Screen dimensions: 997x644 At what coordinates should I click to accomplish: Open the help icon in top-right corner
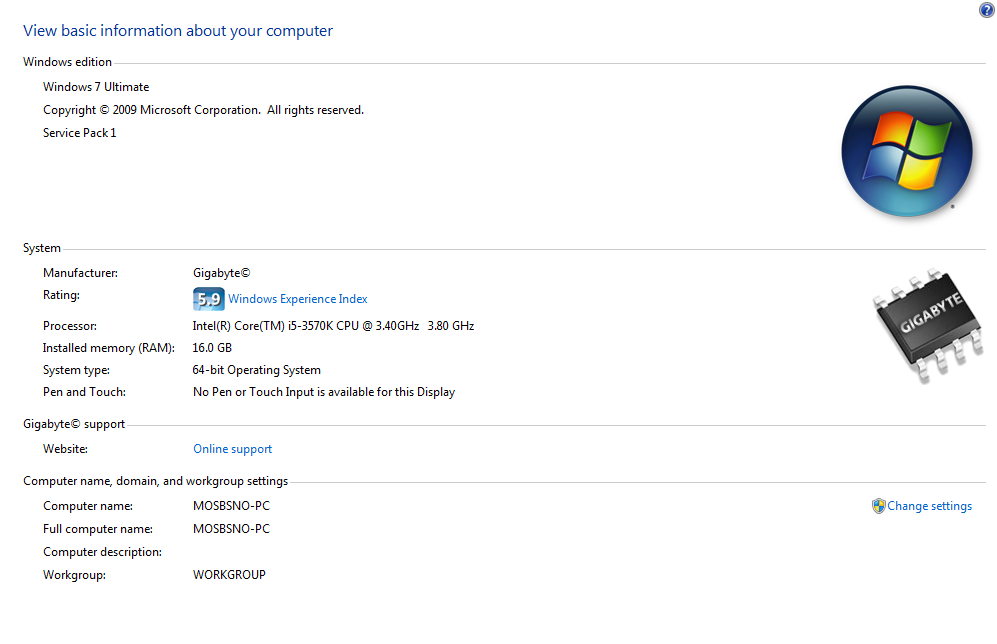tap(986, 10)
